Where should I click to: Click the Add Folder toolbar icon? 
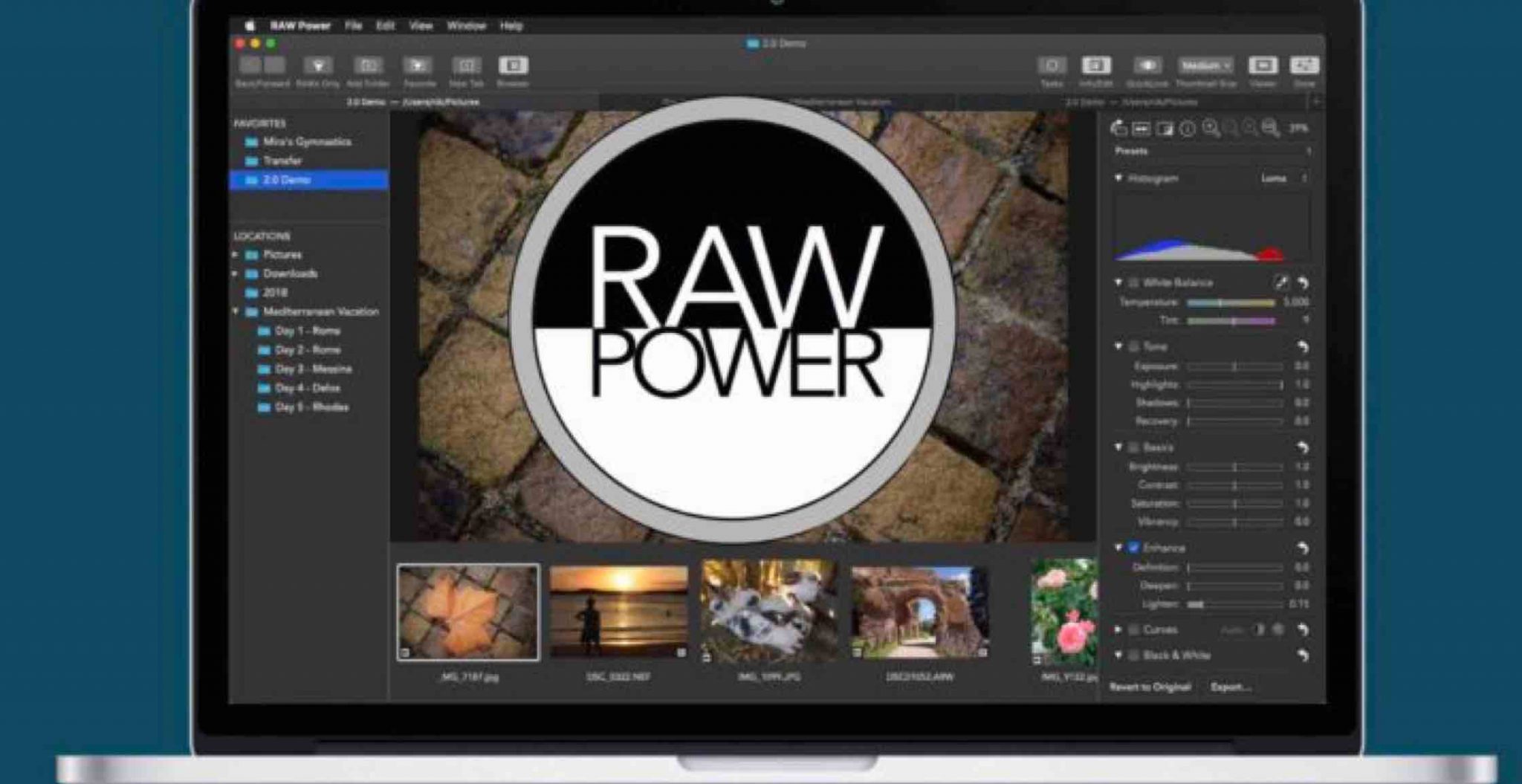tap(368, 66)
